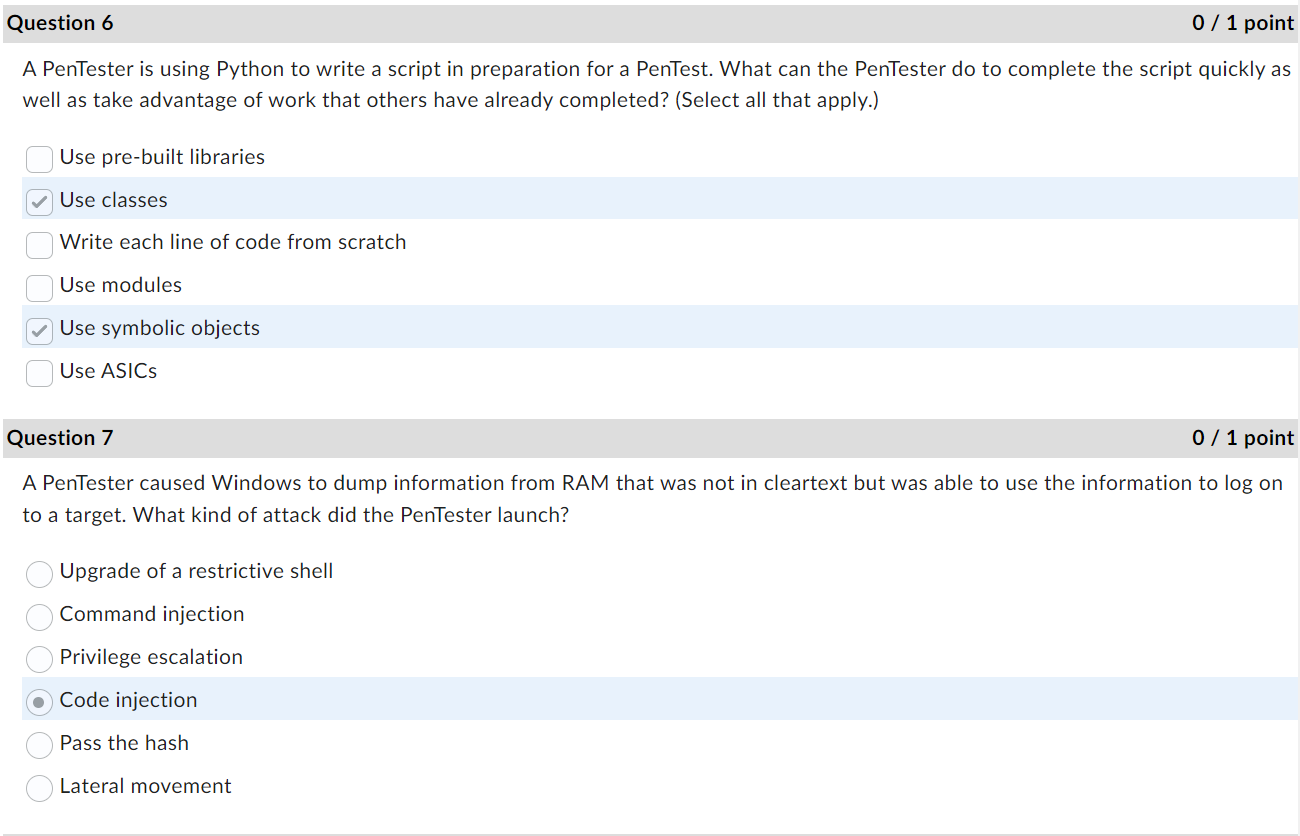Select the 'Command injection' radio button

point(39,616)
